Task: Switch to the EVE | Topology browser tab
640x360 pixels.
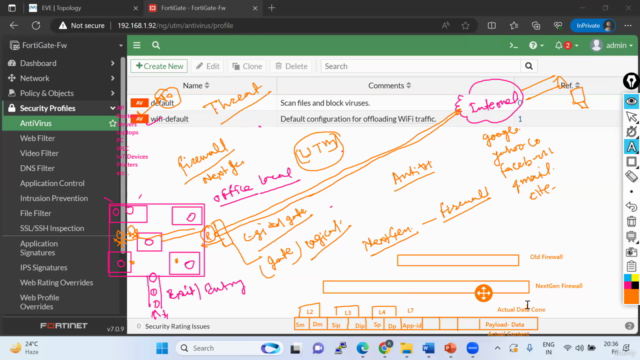Action: (x=82, y=8)
